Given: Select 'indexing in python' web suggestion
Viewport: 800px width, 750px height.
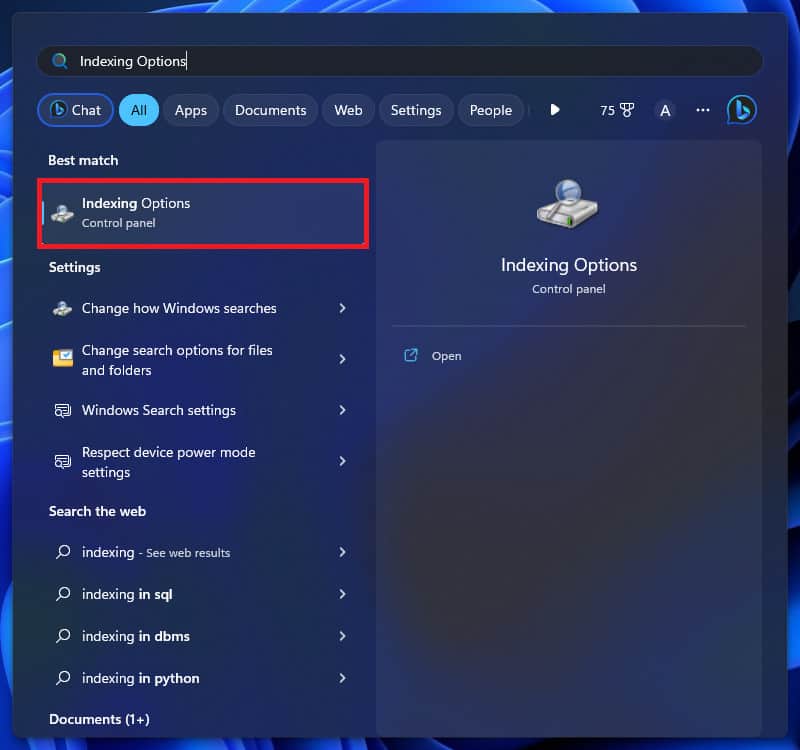Looking at the screenshot, I should (x=203, y=678).
